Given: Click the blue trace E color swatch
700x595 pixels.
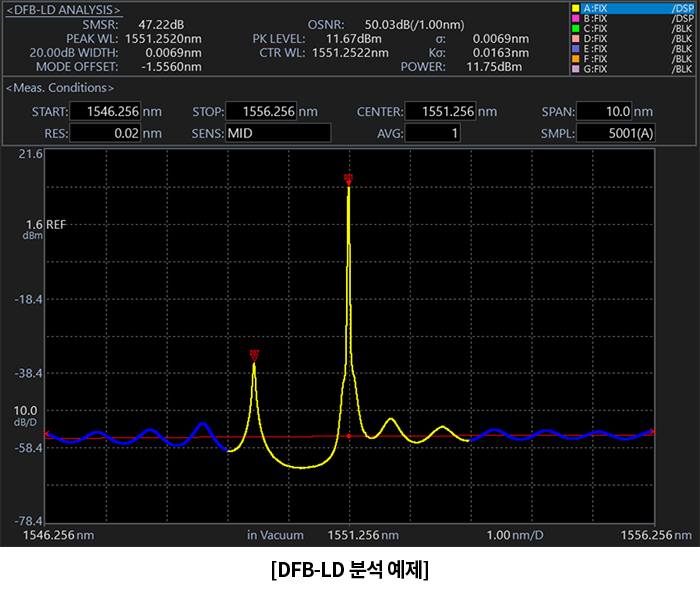Looking at the screenshot, I should pyautogui.click(x=576, y=49).
